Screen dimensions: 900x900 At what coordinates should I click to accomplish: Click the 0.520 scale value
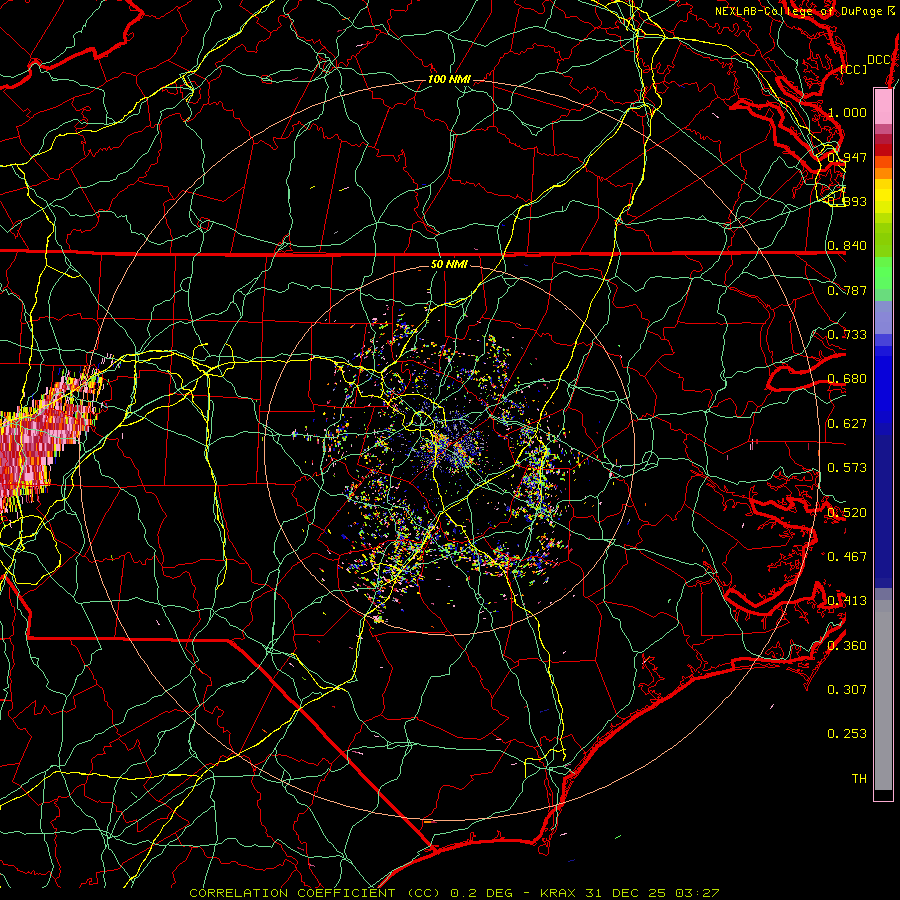pos(847,512)
